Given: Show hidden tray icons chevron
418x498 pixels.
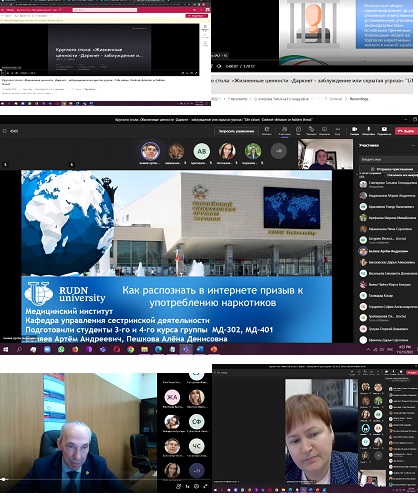Looking at the screenshot, I should point(368,349).
